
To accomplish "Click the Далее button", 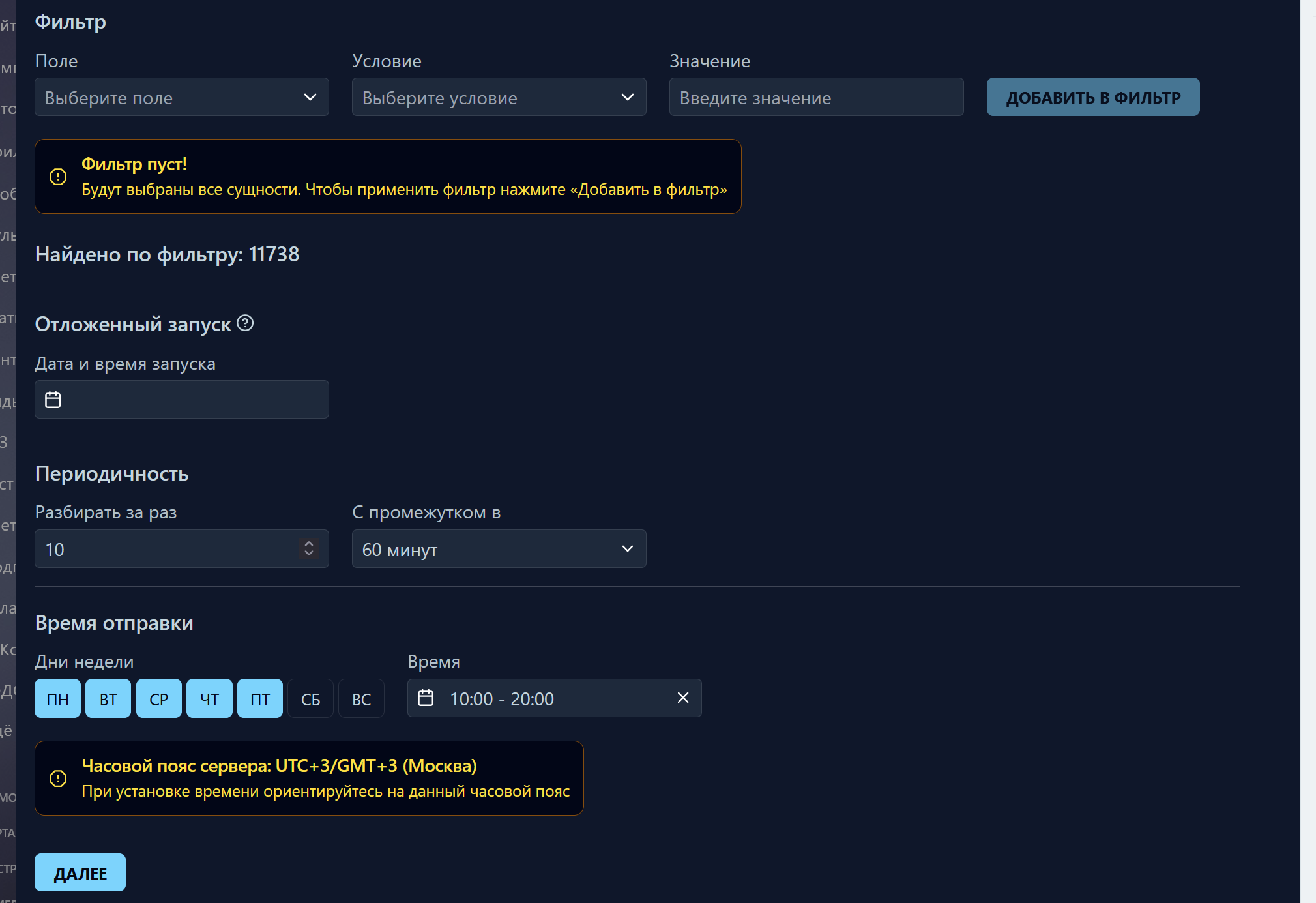I will [80, 872].
